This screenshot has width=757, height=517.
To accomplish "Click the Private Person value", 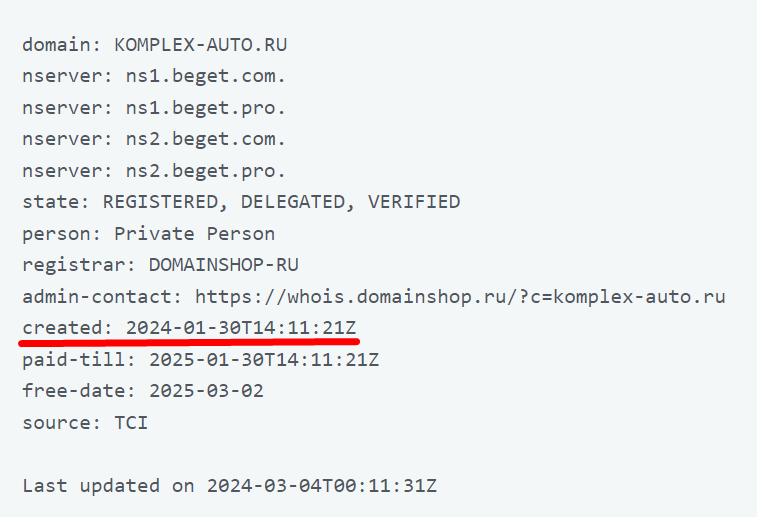I will coord(194,234).
